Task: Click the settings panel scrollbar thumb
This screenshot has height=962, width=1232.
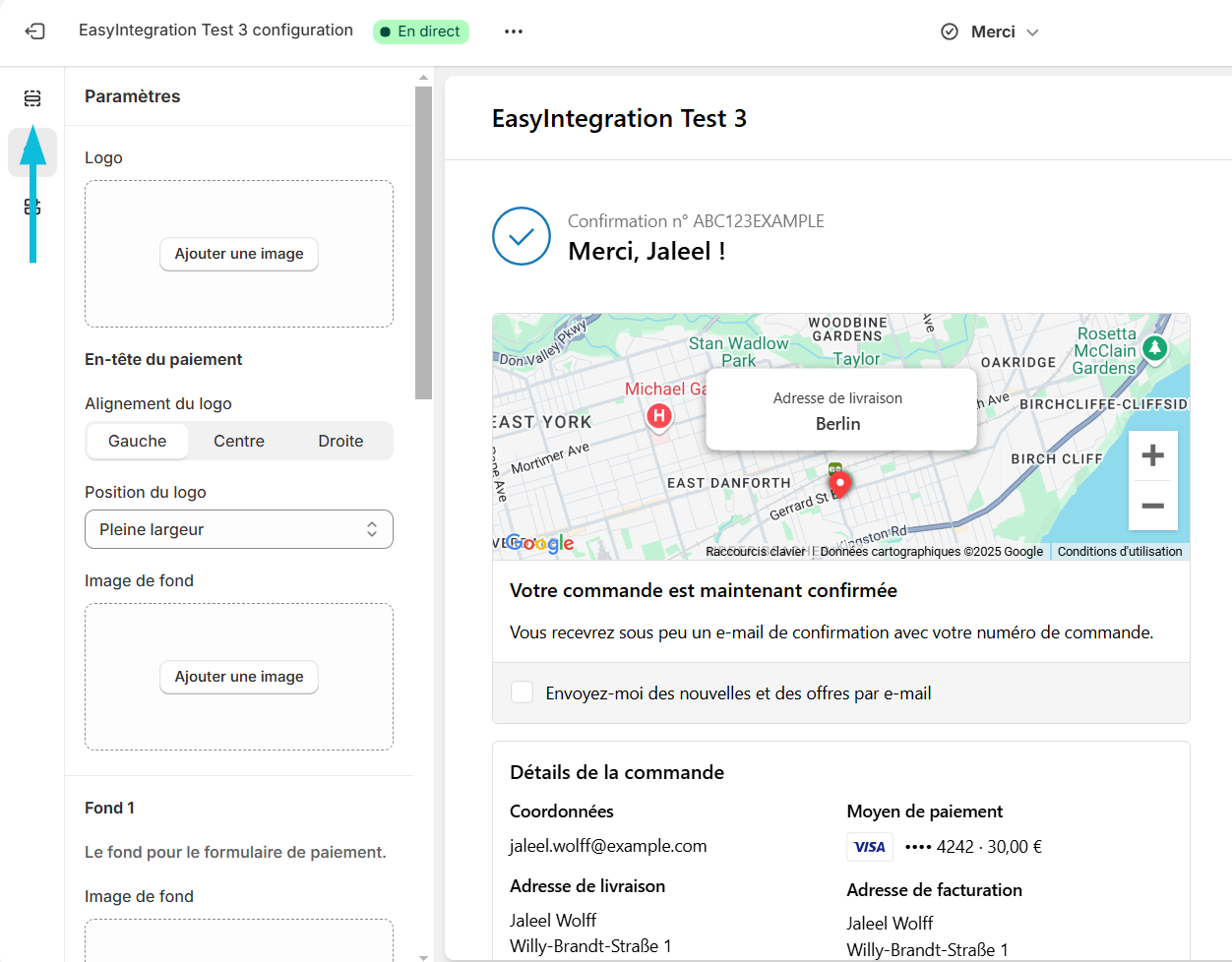Action: 424,243
